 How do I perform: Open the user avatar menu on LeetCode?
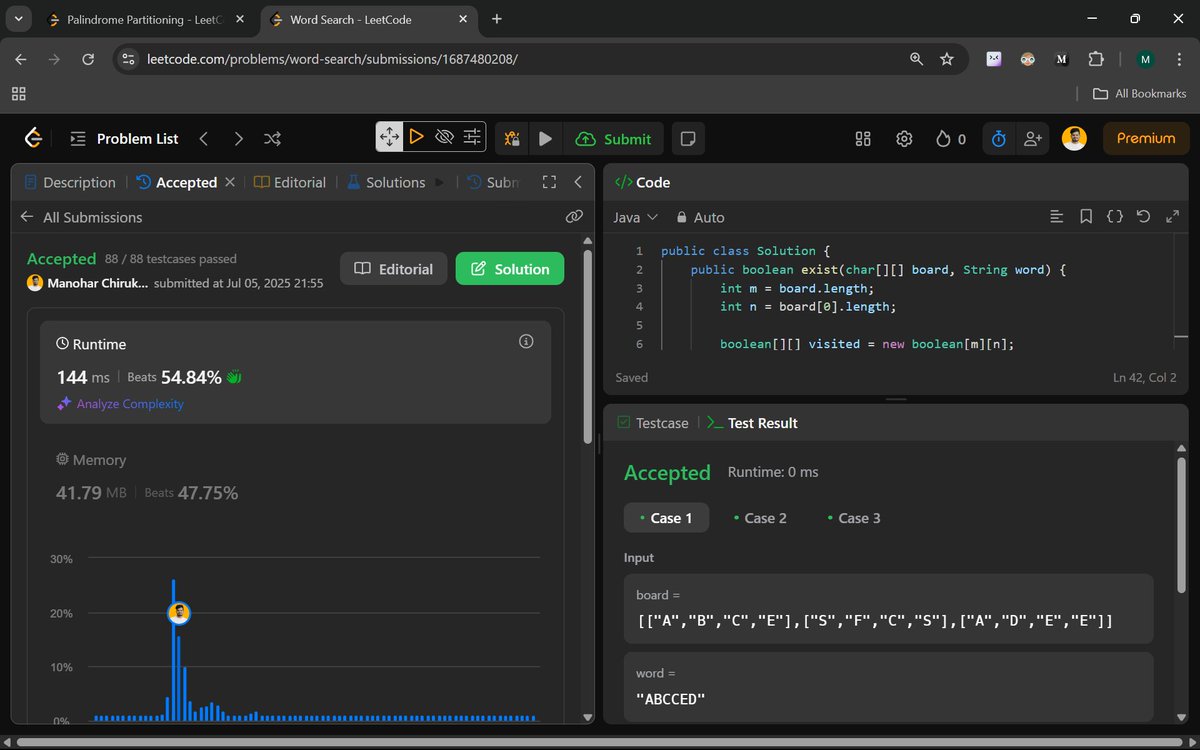tap(1074, 139)
